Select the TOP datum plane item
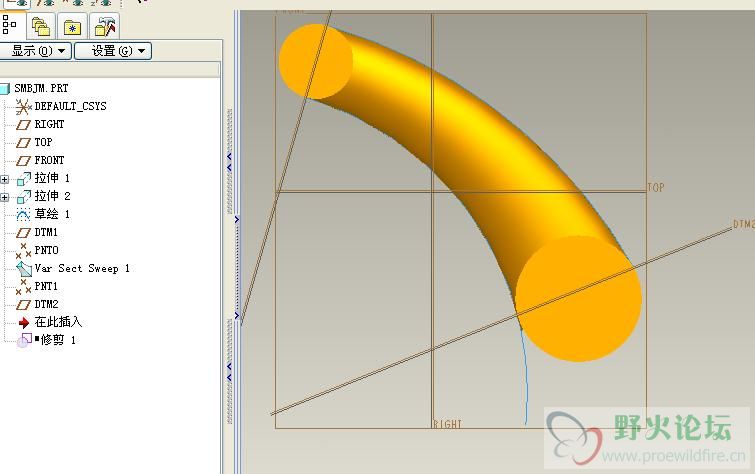 coord(43,142)
